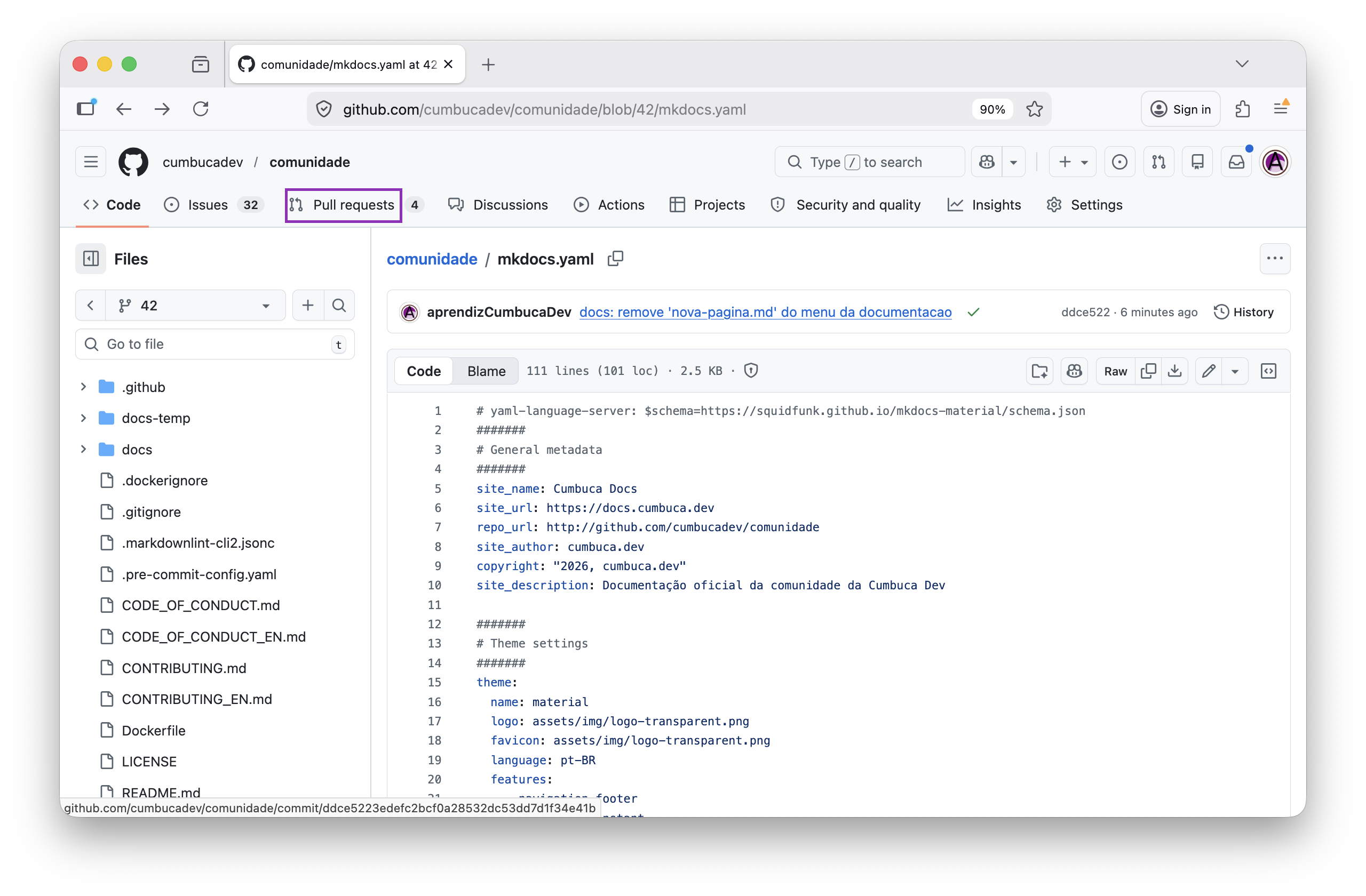1366x896 pixels.
Task: Go back with the file tree arrow
Action: click(90, 305)
